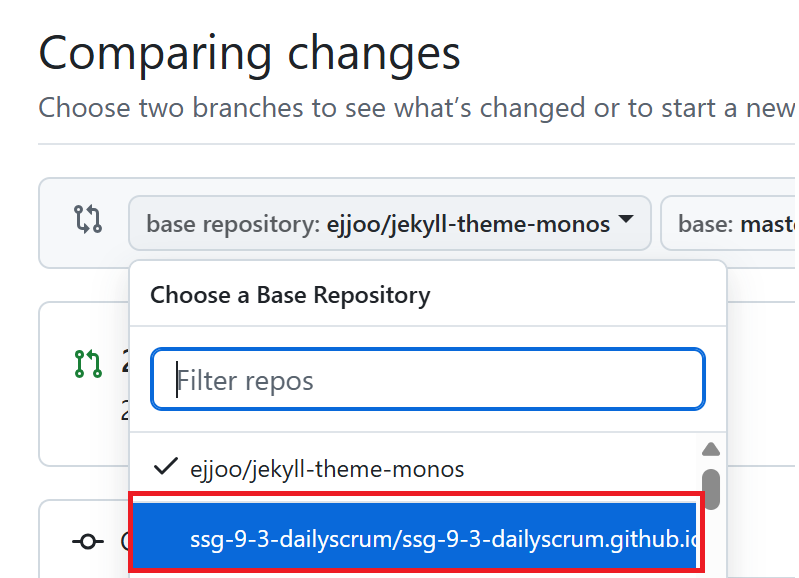Click the green pull request icon

pyautogui.click(x=88, y=364)
